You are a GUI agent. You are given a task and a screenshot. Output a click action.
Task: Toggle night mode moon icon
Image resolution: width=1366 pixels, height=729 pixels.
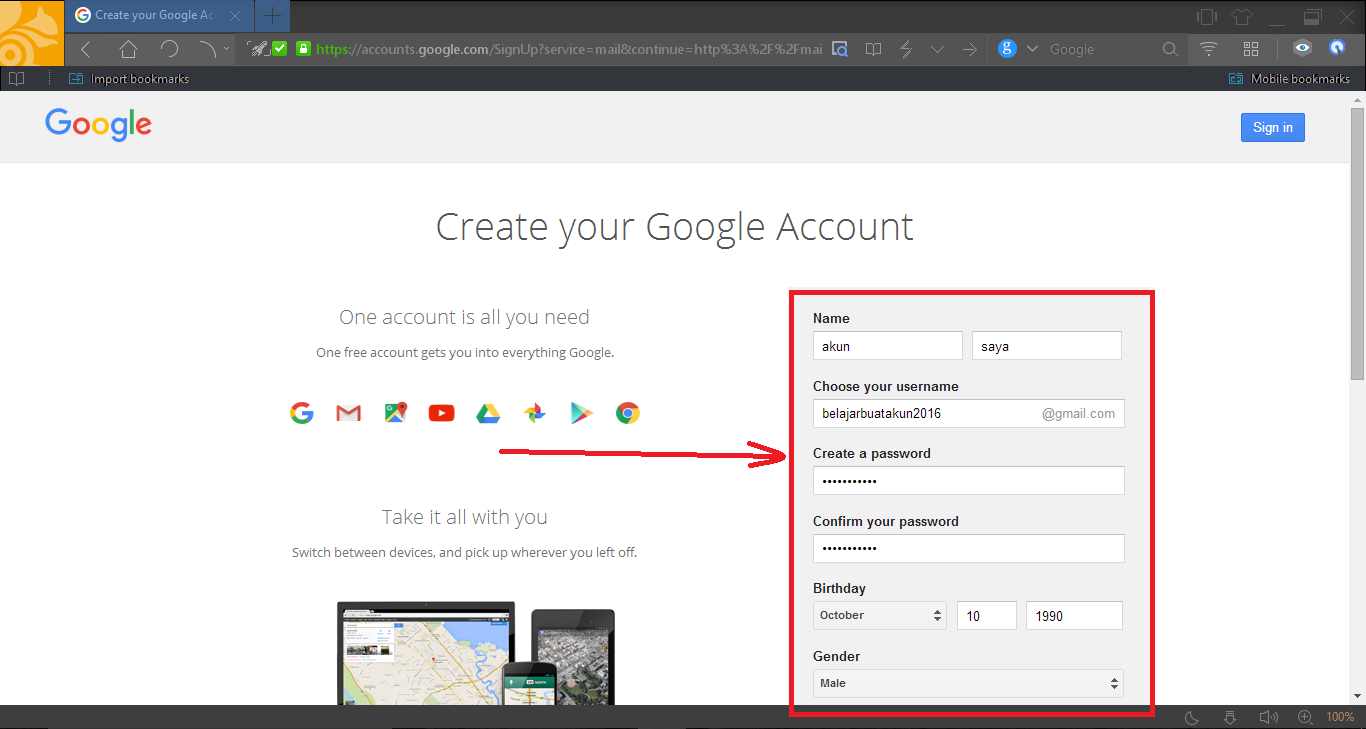point(1192,717)
